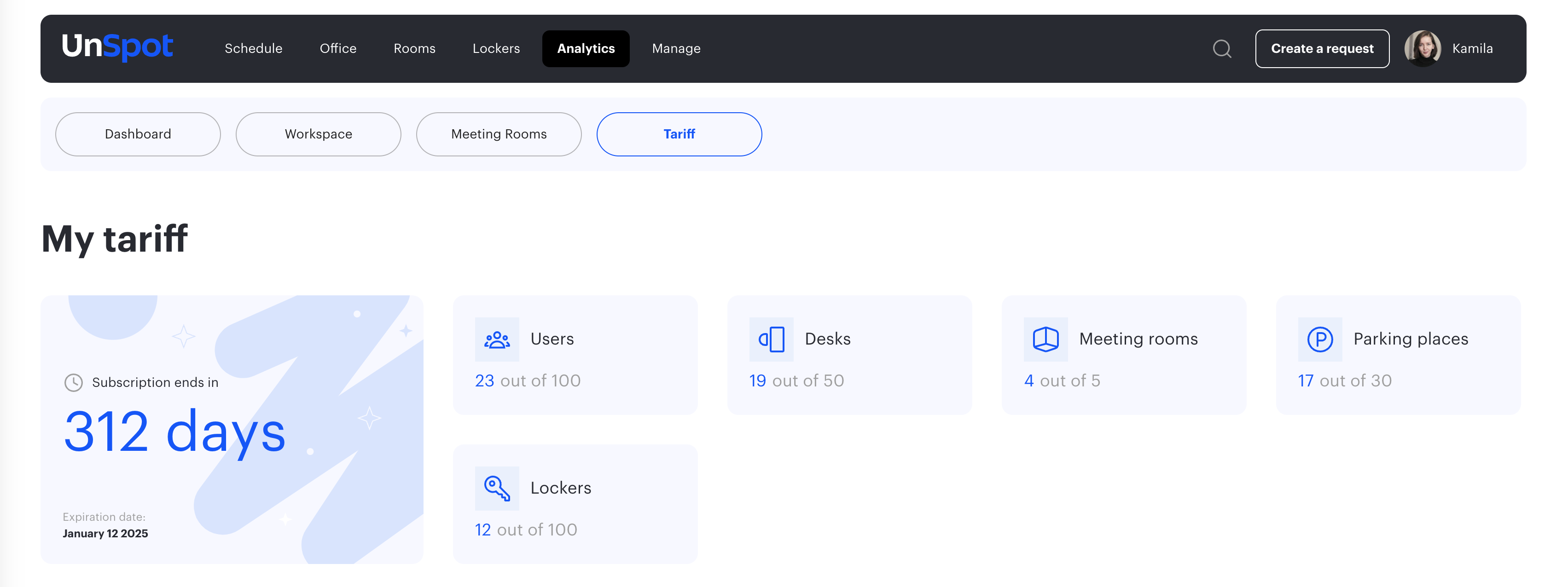The width and height of the screenshot is (1568, 587).
Task: Click the UnSpot logo
Action: click(117, 47)
